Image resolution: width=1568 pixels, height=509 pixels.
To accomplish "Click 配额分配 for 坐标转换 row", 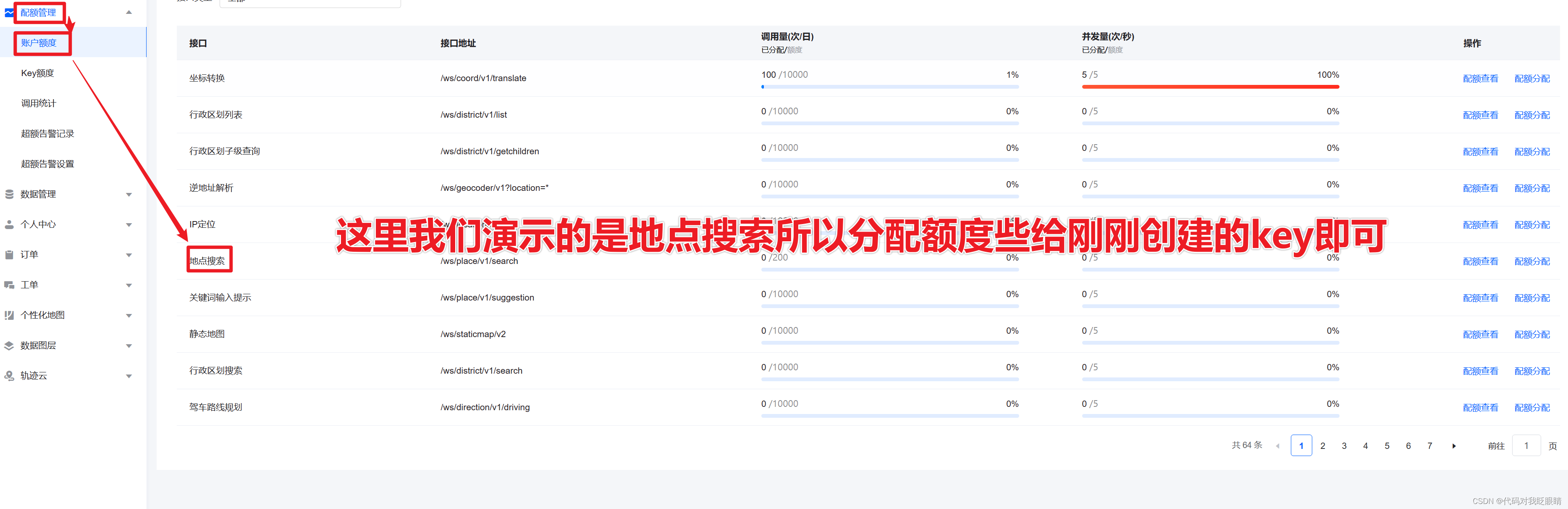I will [1532, 79].
